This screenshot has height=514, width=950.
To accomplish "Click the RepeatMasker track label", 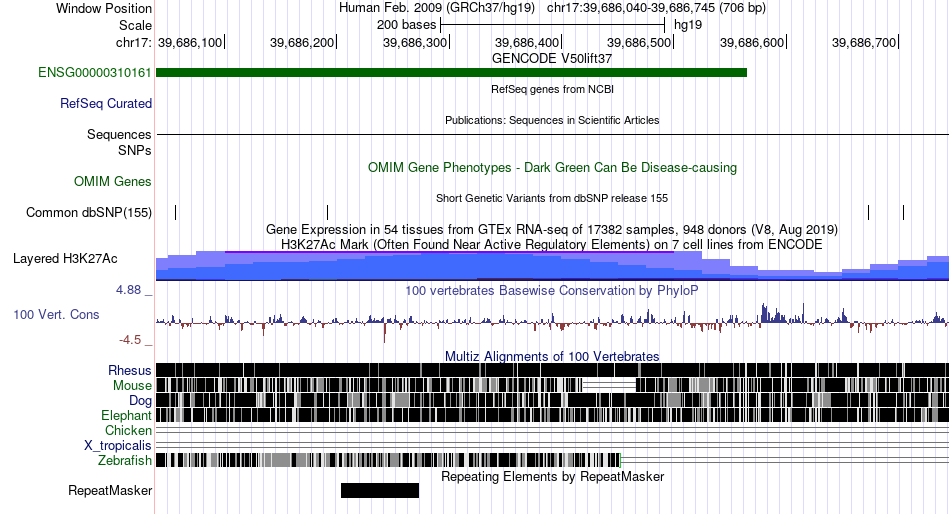I will (110, 490).
